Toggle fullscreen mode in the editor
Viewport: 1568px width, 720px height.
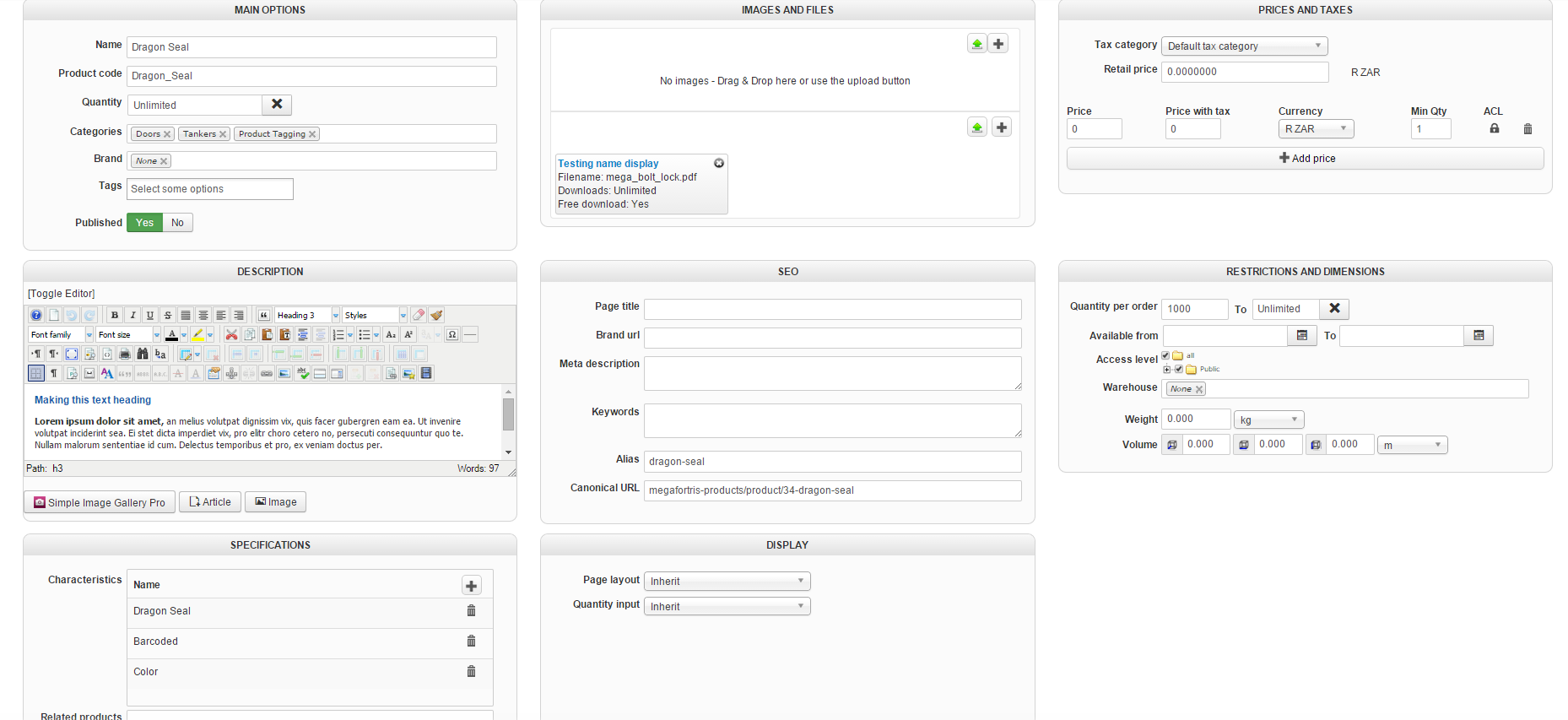(72, 354)
